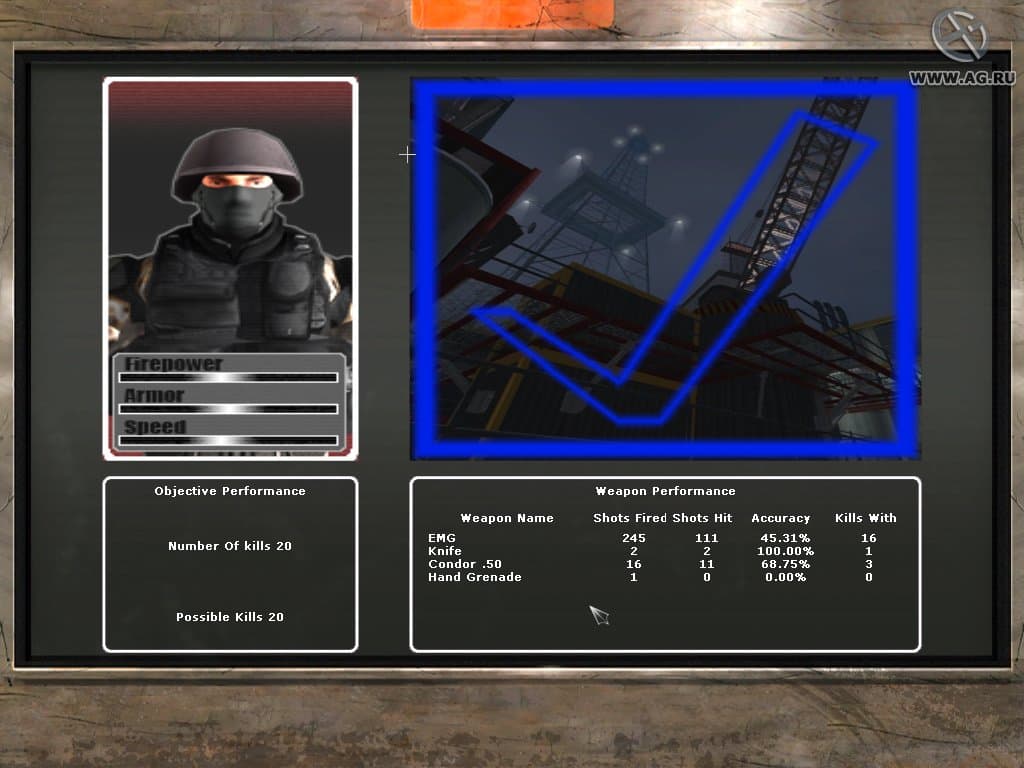Viewport: 1024px width, 768px height.
Task: Click the Objective Performance heading
Action: click(230, 491)
